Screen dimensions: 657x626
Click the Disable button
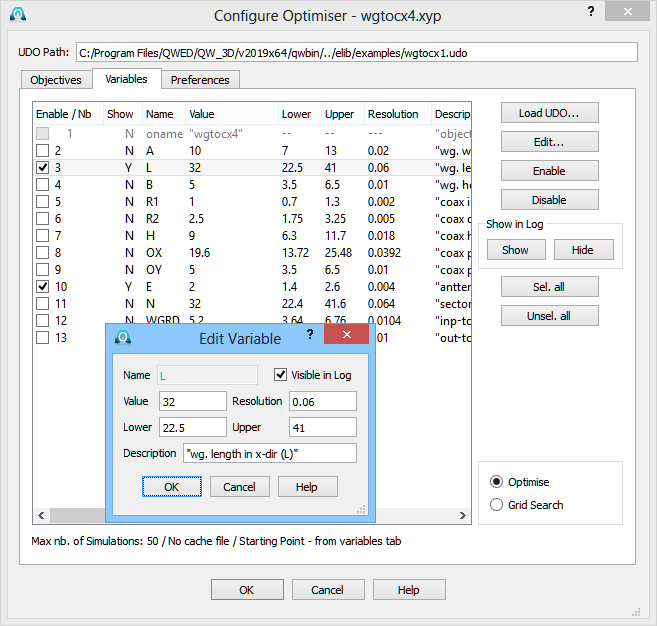549,200
